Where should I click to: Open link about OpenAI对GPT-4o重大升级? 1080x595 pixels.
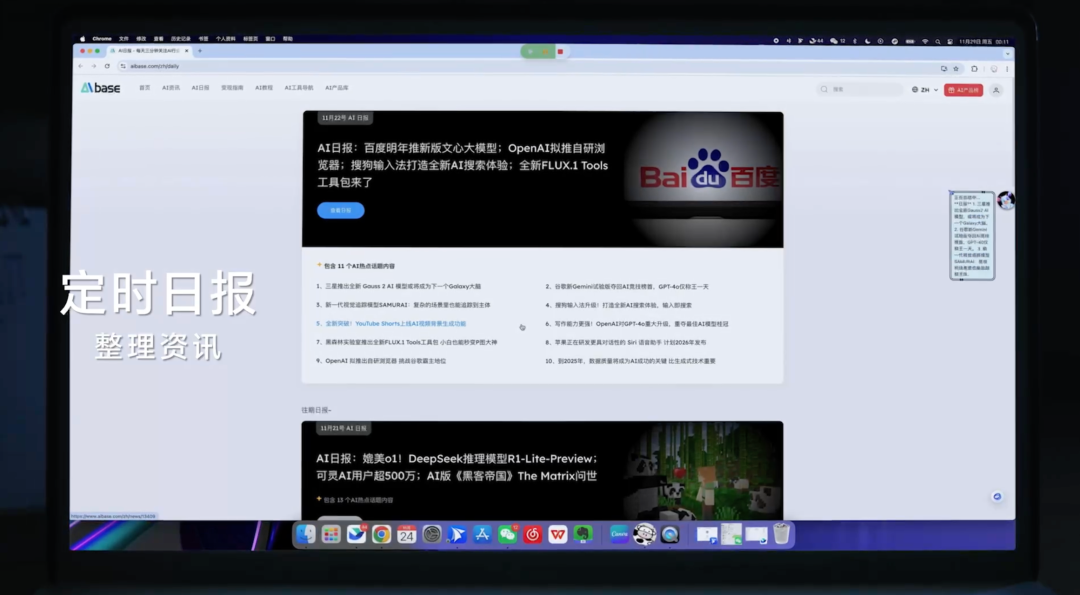[637, 324]
